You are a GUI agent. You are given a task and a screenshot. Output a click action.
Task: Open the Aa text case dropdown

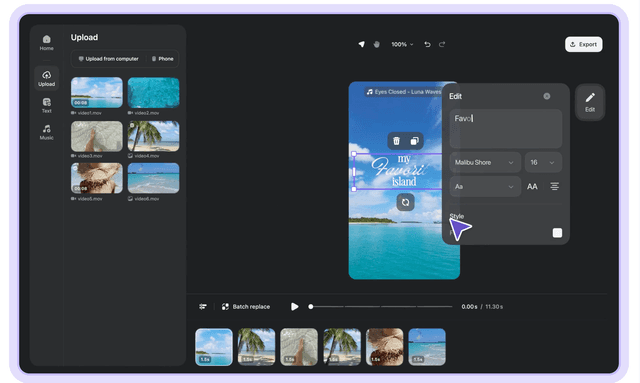point(485,187)
